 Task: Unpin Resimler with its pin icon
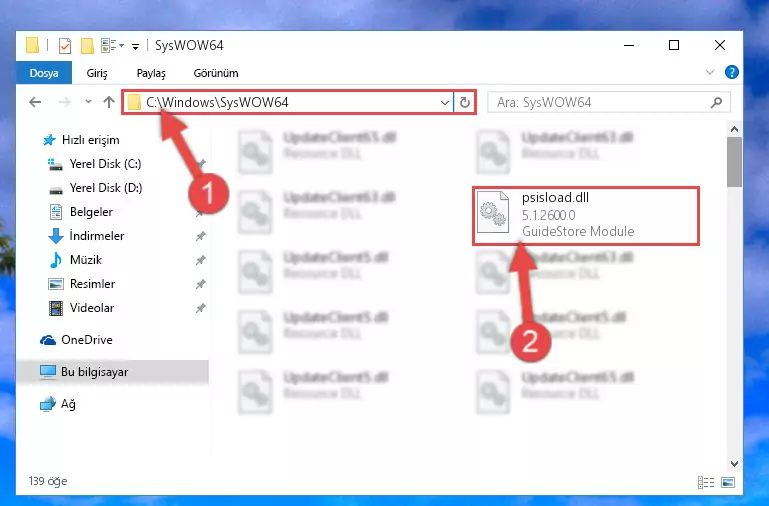pos(200,284)
